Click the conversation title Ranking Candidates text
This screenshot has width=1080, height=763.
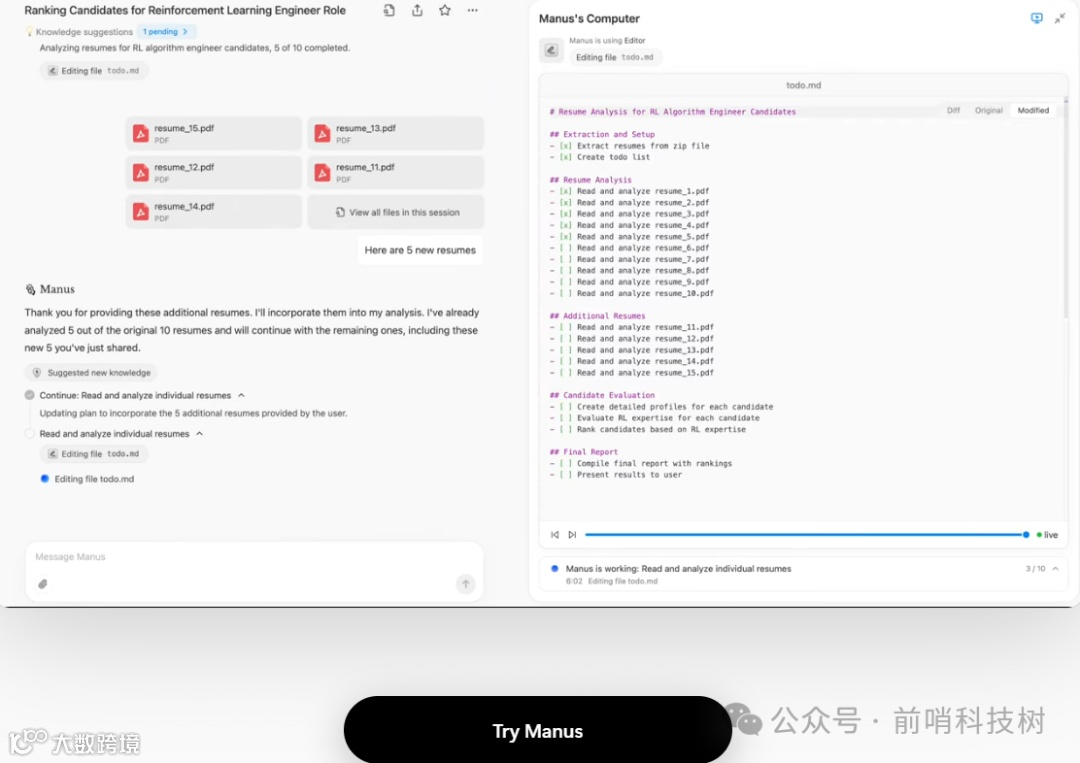(x=185, y=10)
